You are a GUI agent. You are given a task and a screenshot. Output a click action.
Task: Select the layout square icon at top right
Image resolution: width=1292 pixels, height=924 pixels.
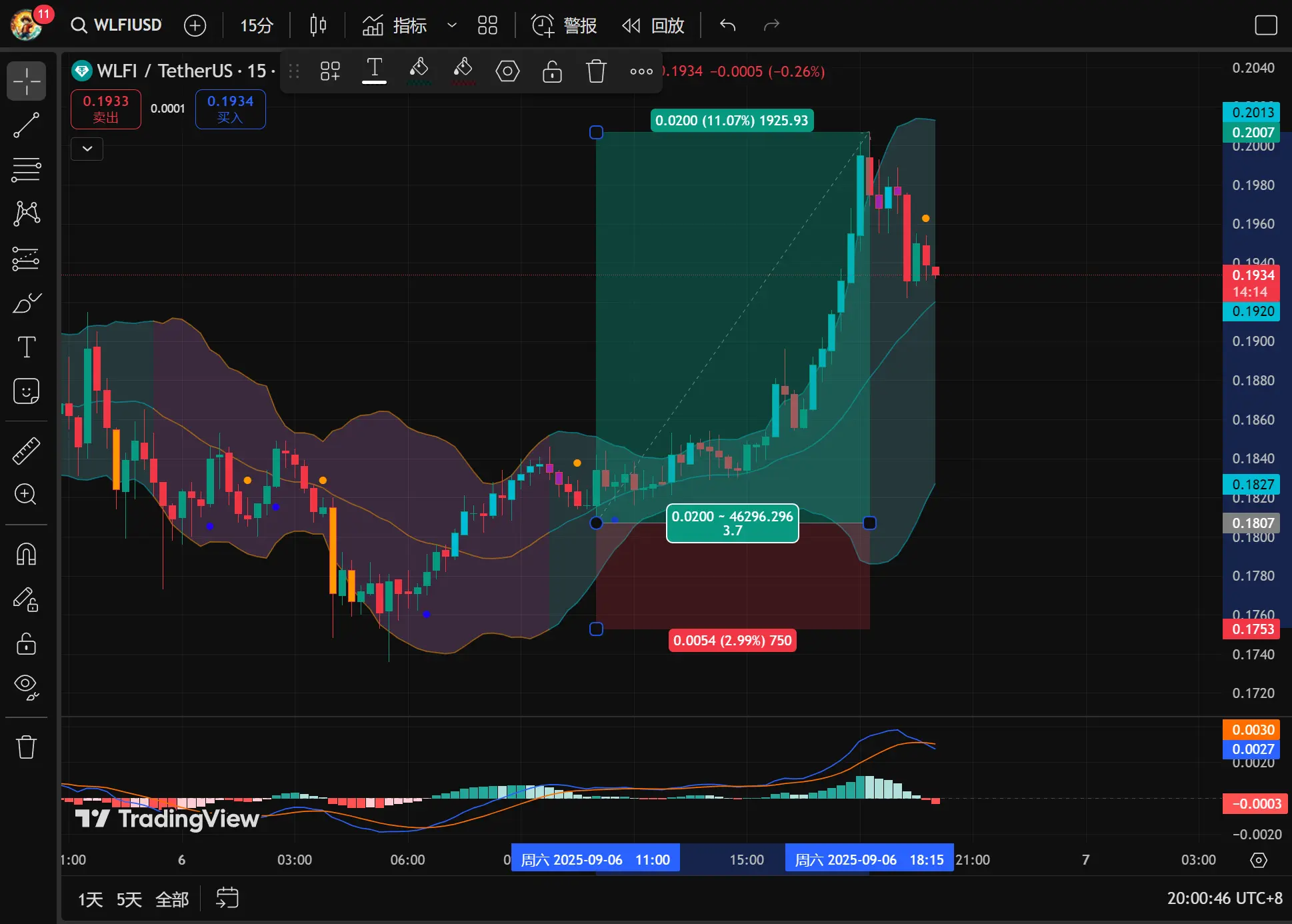coord(1265,25)
